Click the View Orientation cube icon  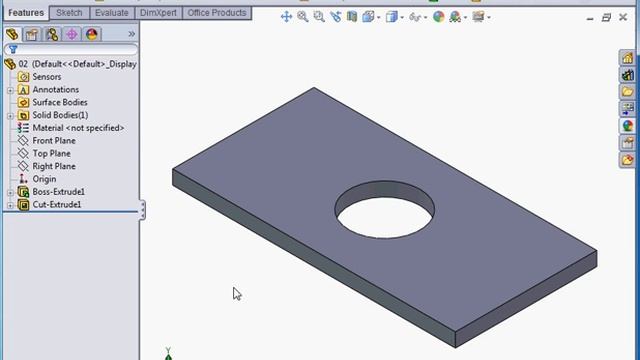[x=368, y=17]
